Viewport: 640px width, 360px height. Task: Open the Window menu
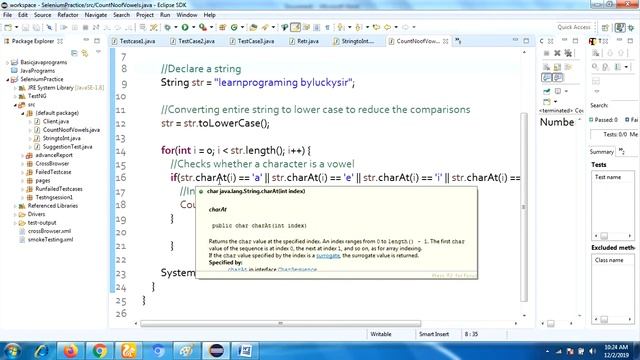pos(187,15)
